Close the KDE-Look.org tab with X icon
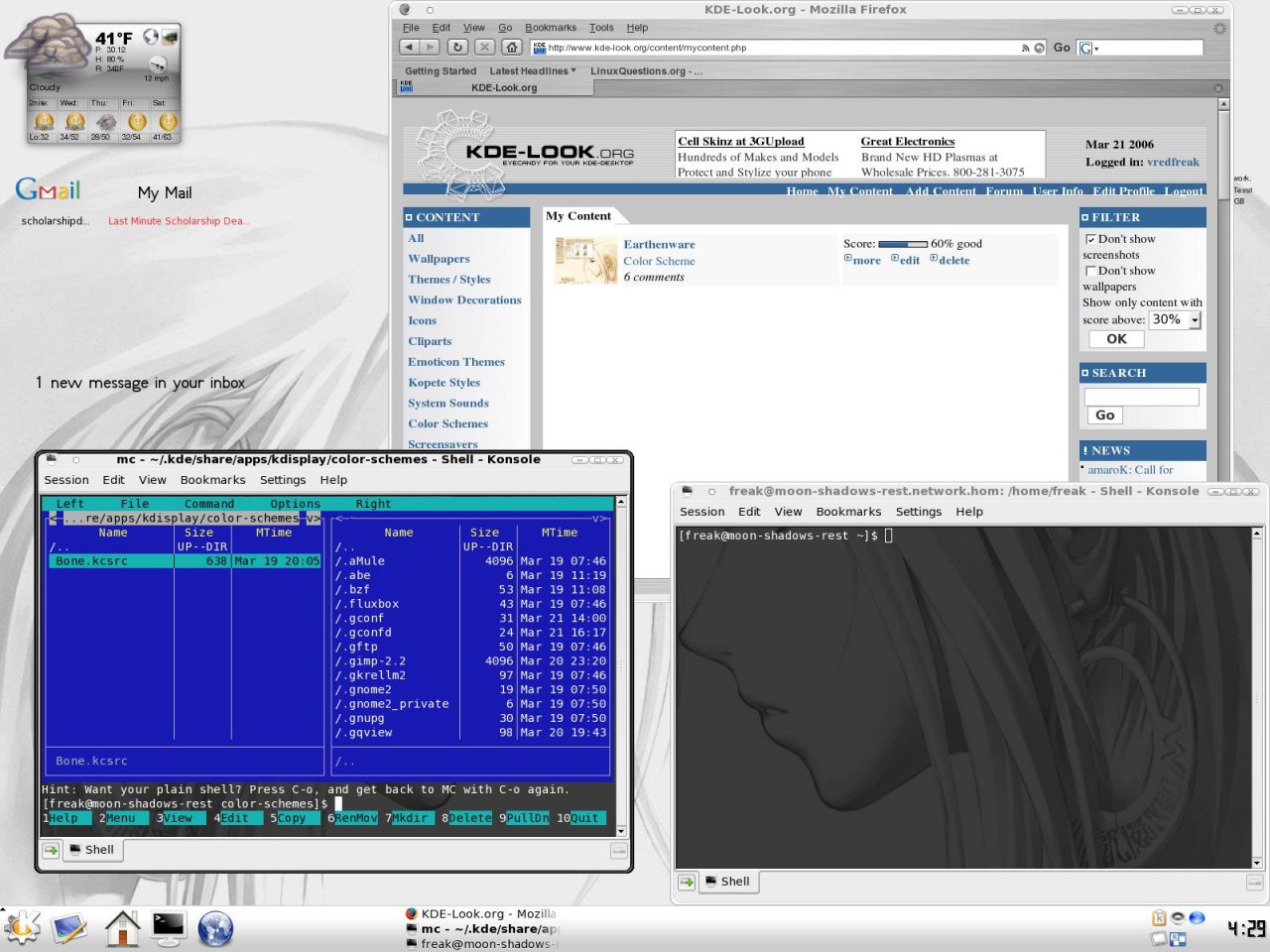 click(x=1218, y=88)
